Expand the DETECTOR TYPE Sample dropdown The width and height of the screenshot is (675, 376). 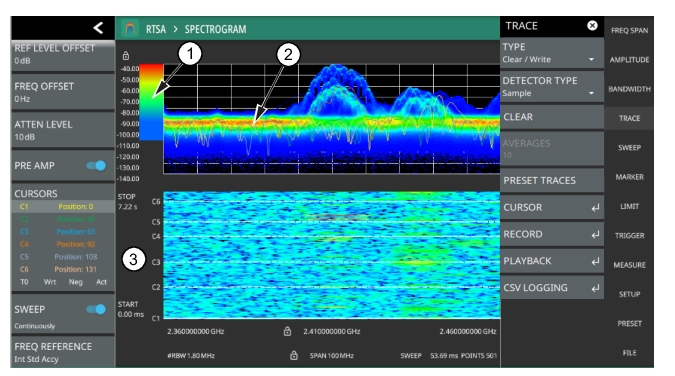[552, 87]
